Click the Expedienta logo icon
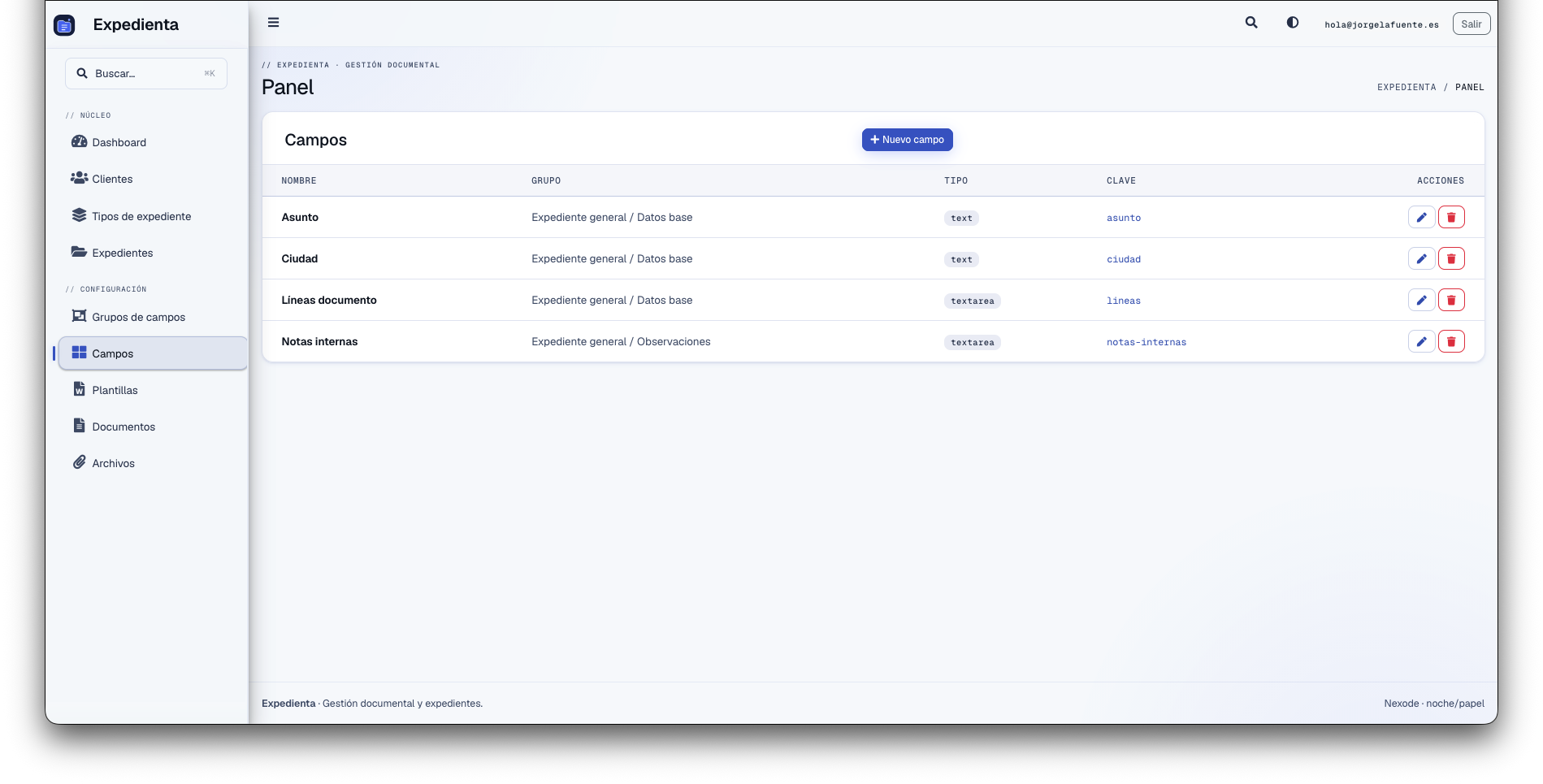This screenshot has width=1543, height=784. [64, 25]
